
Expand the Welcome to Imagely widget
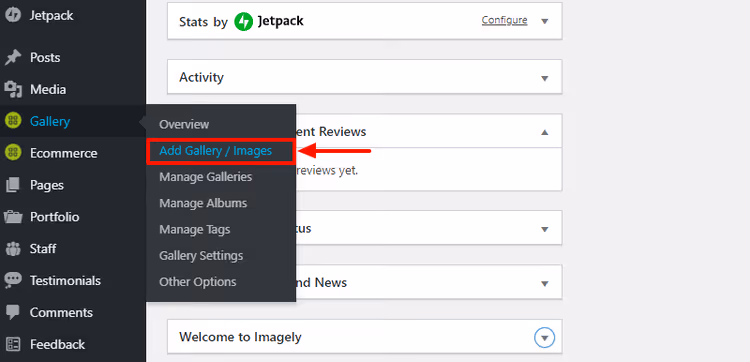(x=544, y=338)
